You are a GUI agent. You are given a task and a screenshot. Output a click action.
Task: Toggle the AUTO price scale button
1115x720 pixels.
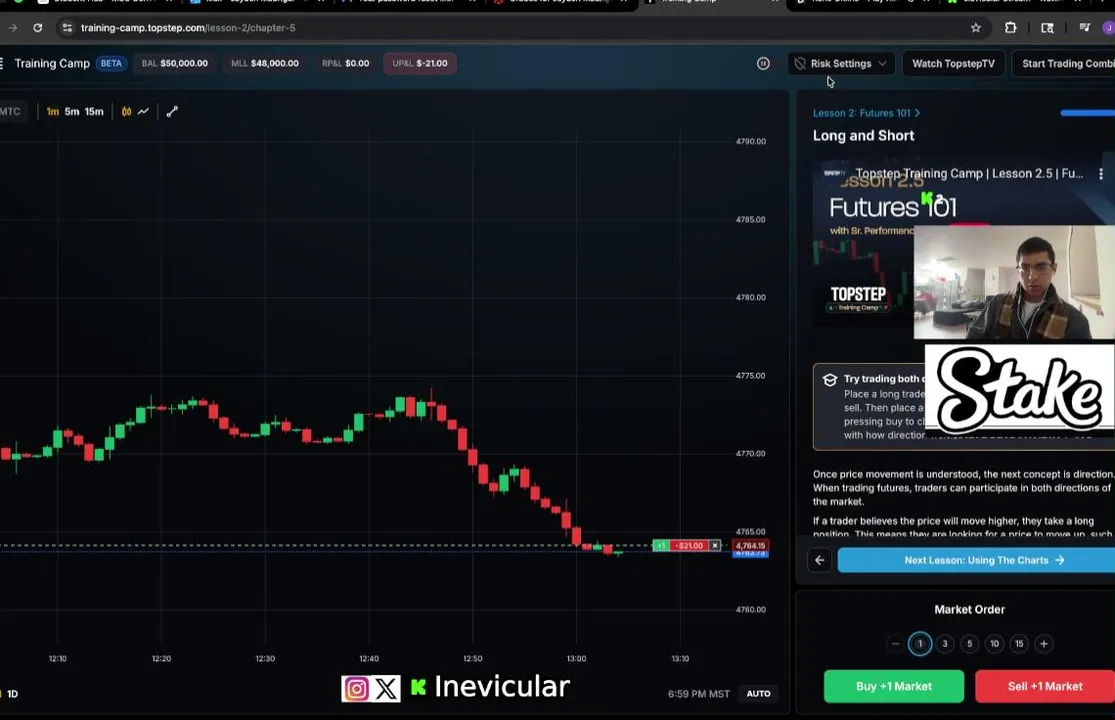pyautogui.click(x=758, y=694)
